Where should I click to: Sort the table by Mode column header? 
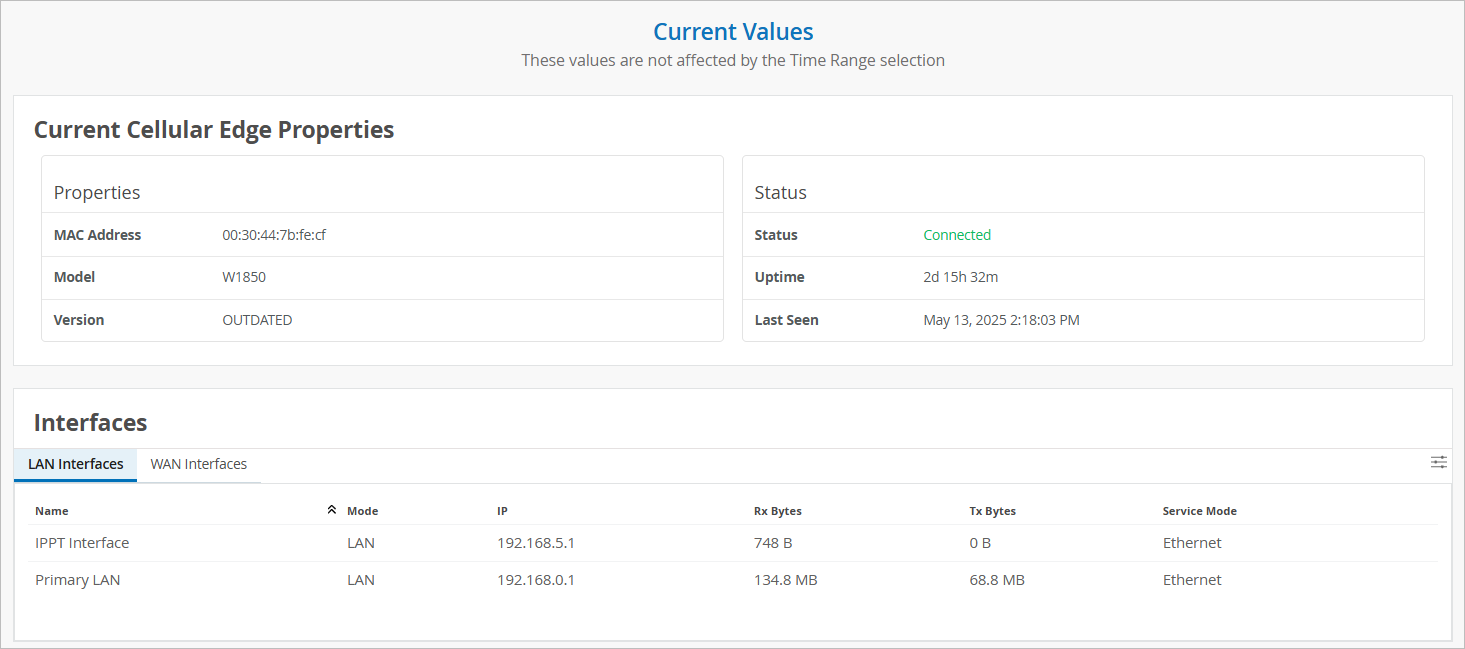pyautogui.click(x=362, y=511)
